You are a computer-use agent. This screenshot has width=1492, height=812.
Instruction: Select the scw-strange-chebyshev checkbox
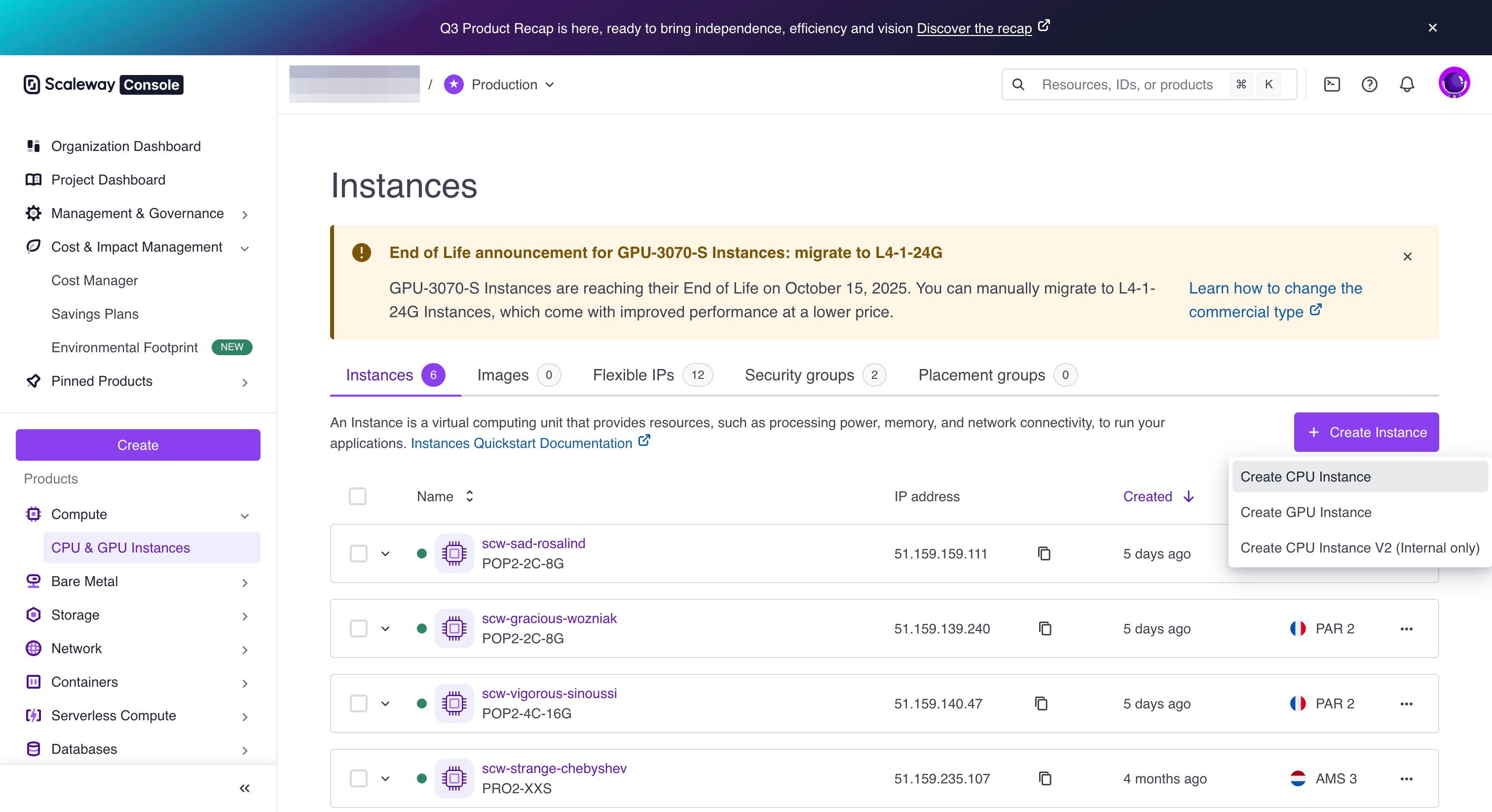click(x=359, y=778)
